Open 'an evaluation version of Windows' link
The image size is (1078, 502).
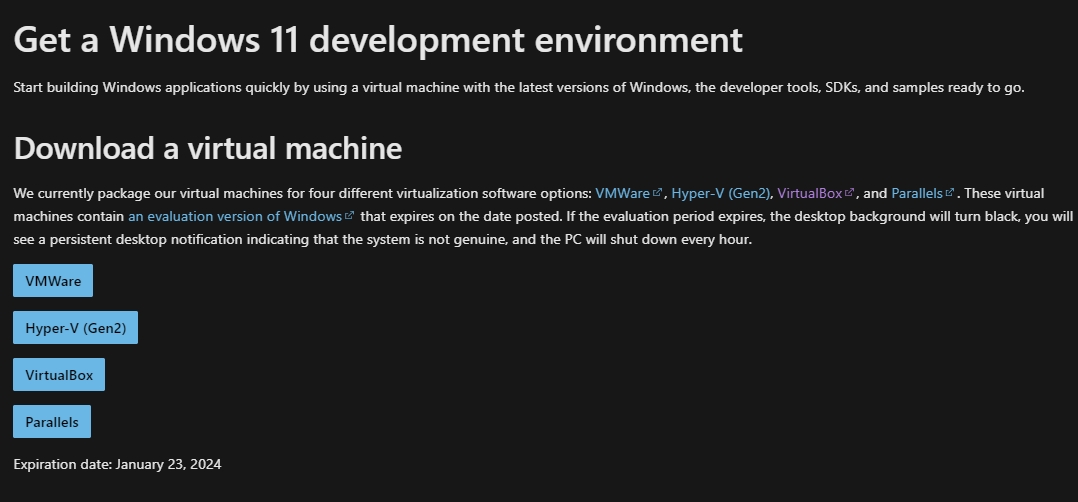[241, 216]
